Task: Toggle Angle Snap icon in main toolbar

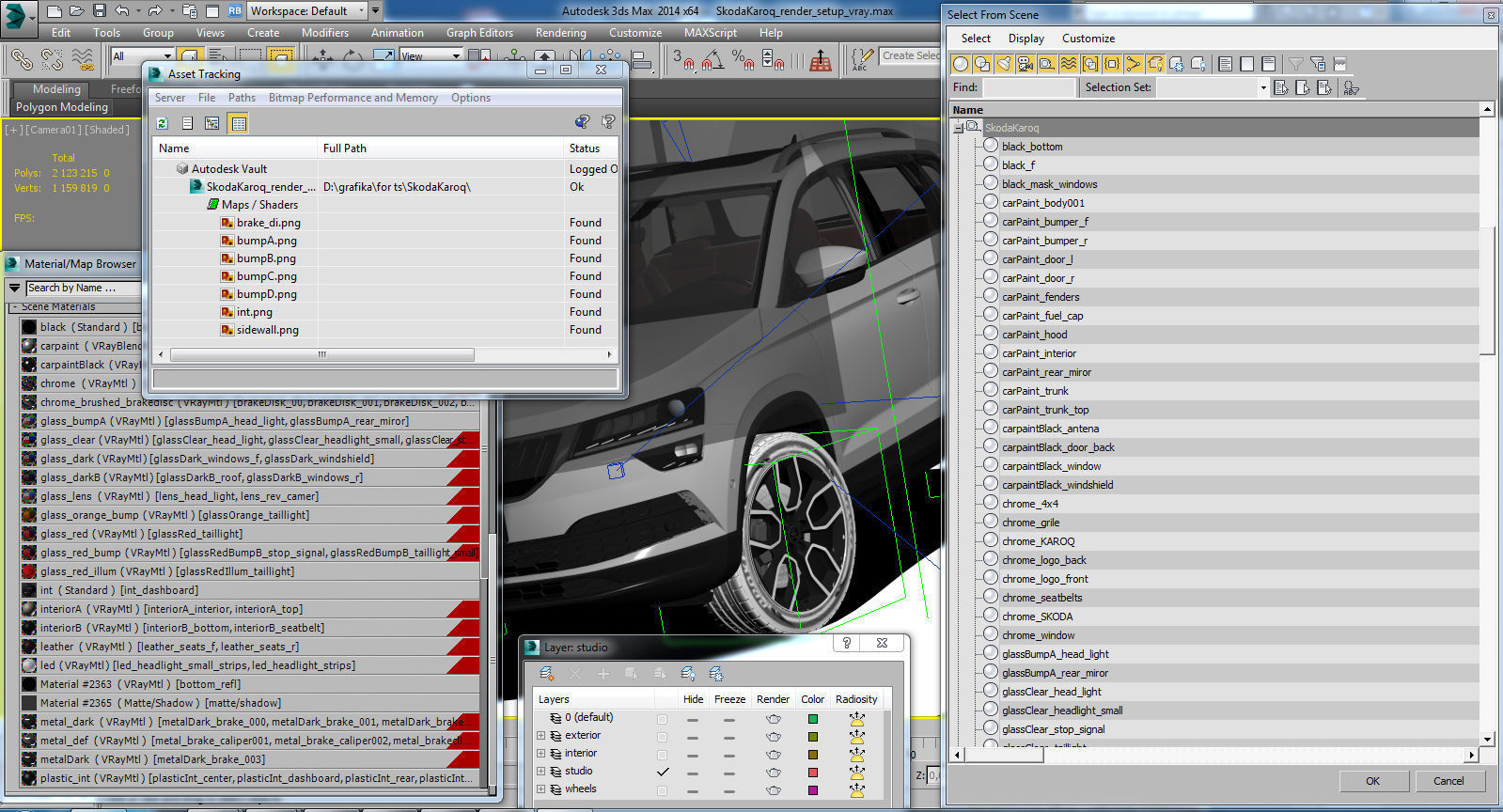Action: (x=713, y=59)
